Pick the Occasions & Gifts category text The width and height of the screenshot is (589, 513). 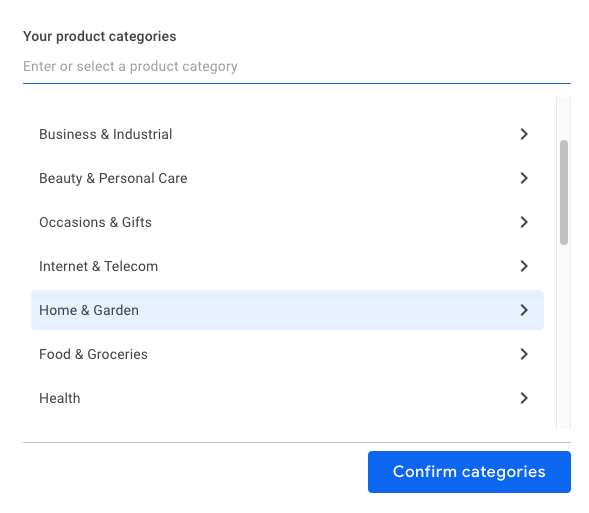[x=95, y=222]
